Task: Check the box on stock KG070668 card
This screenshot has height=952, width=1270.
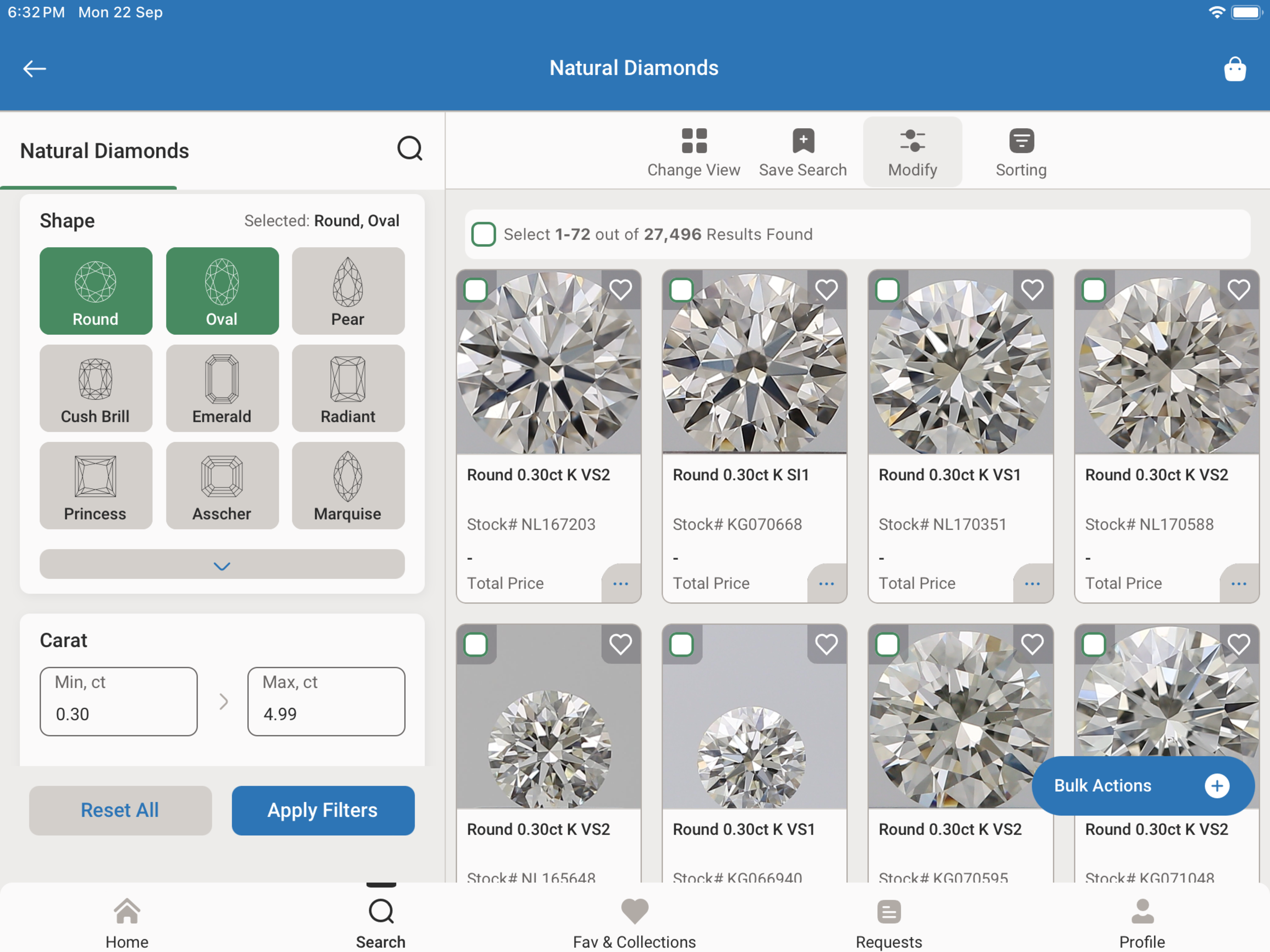Action: point(681,290)
